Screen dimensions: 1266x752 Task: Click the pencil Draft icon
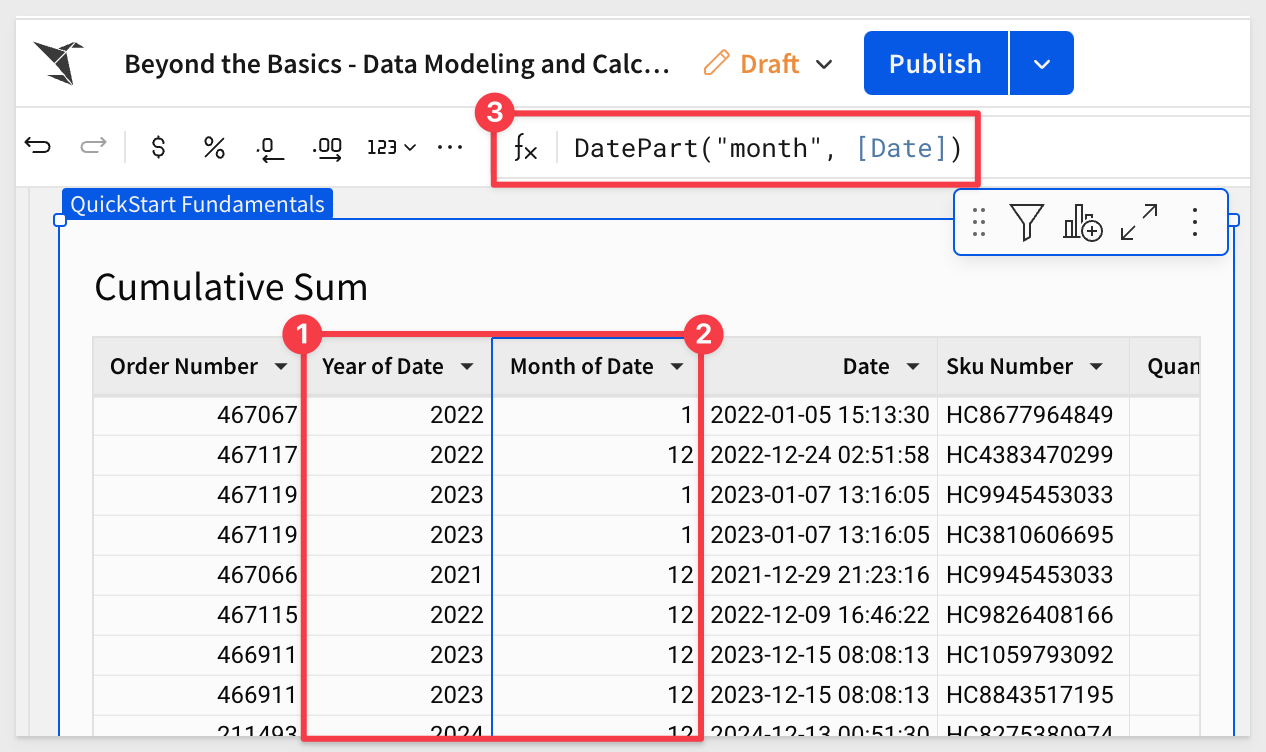click(x=716, y=64)
